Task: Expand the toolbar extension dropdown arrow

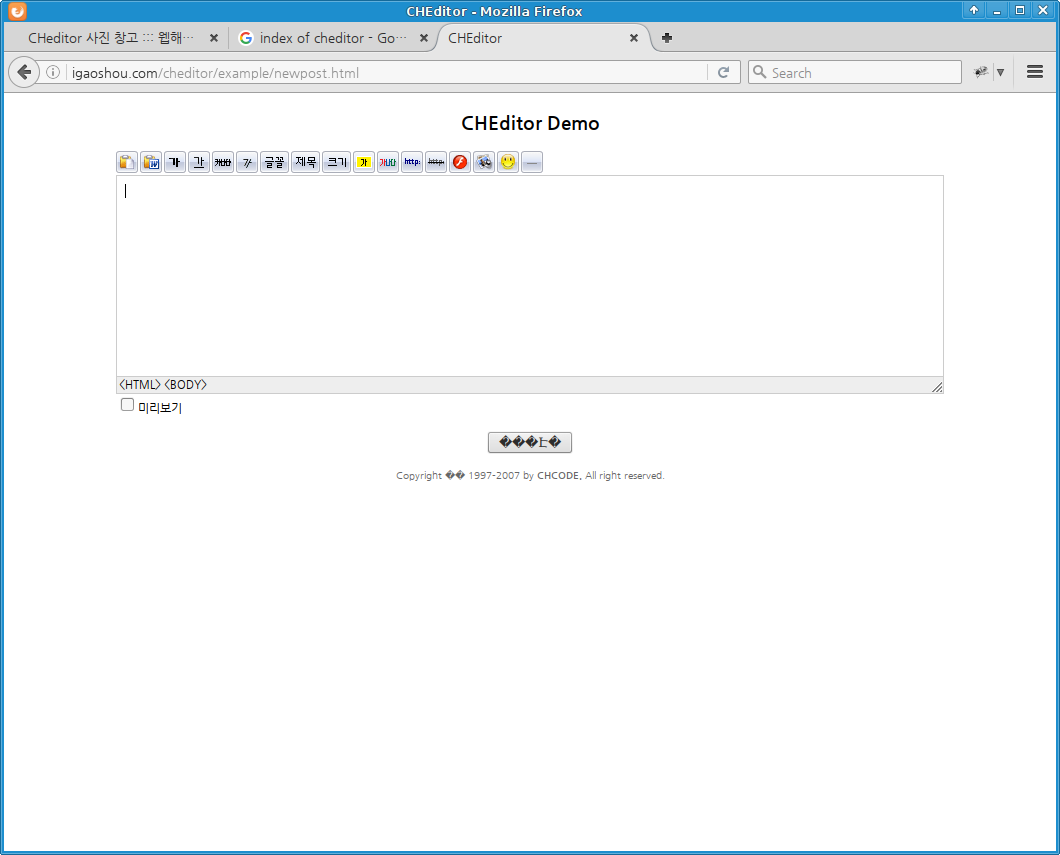Action: point(1001,72)
